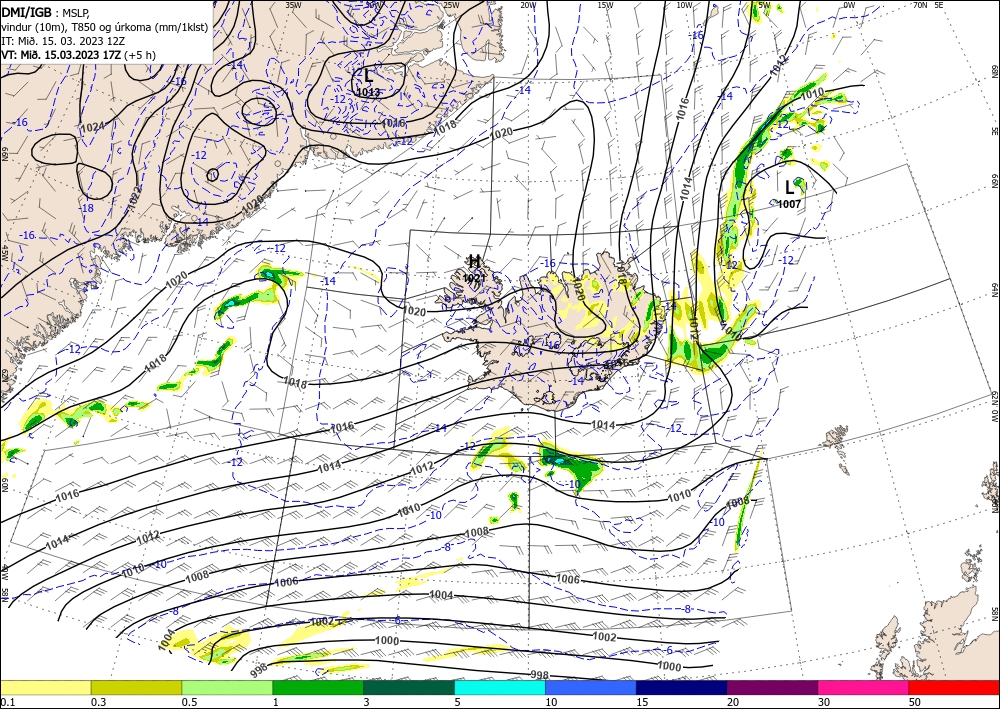Click the L low marker above 1007
This screenshot has height=709, width=1000.
(x=790, y=187)
